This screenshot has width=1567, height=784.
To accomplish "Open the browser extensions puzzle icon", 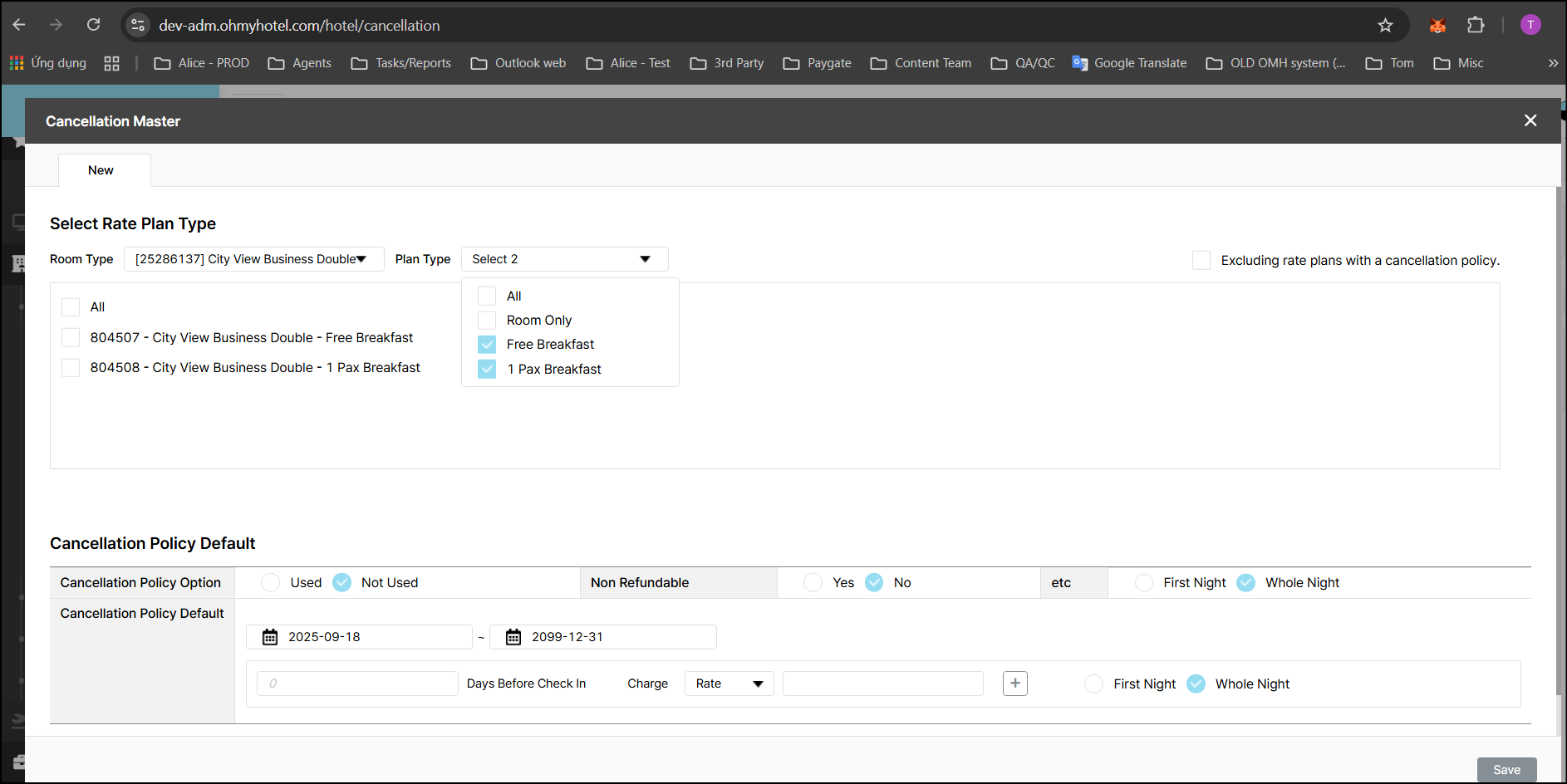I will [1476, 26].
